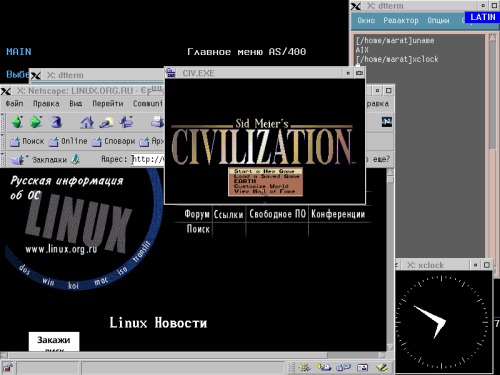Click the xclock command line in dtterm
Image resolution: width=500 pixels, height=375 pixels.
(x=397, y=59)
